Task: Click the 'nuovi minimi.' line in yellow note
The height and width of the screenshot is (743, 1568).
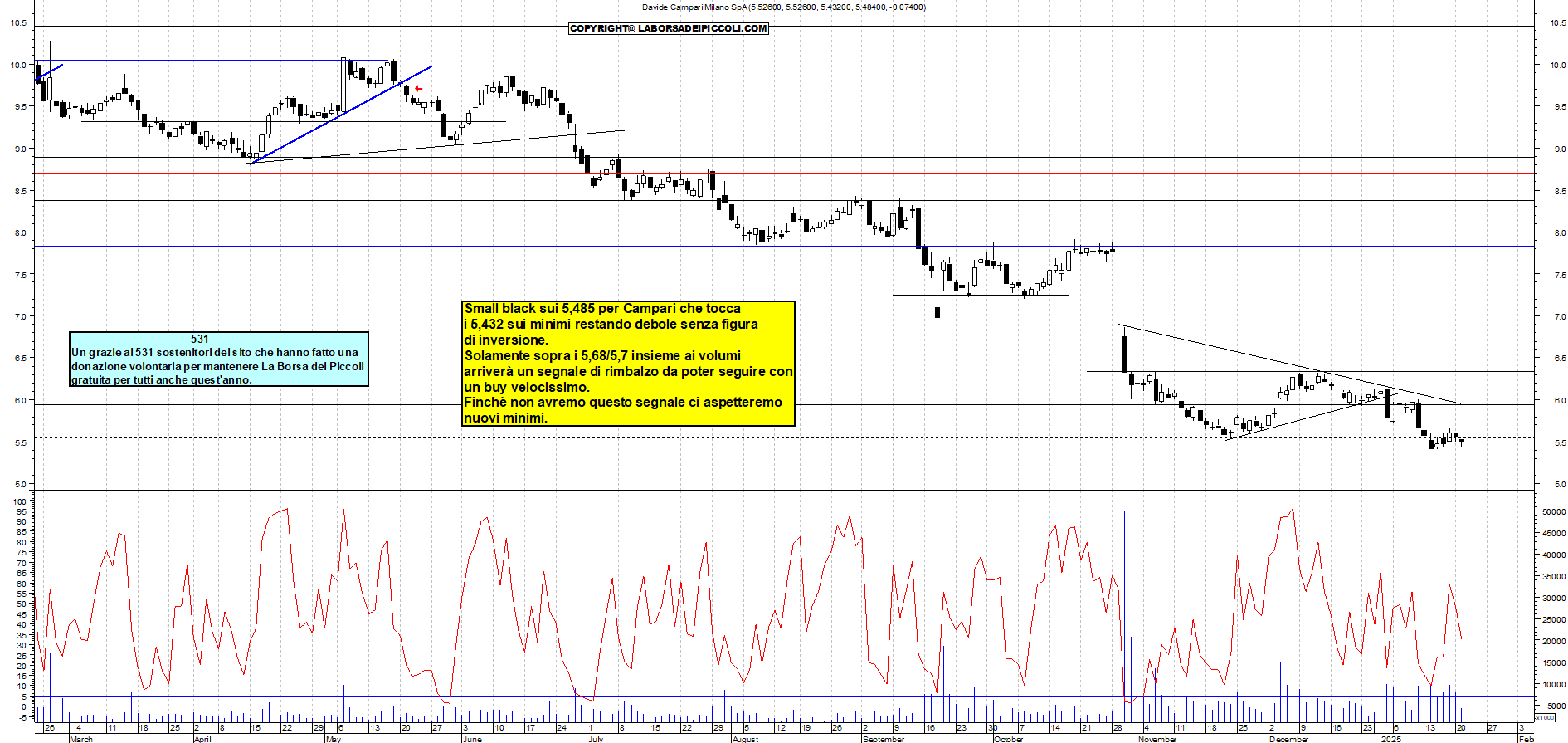Action: coord(505,418)
